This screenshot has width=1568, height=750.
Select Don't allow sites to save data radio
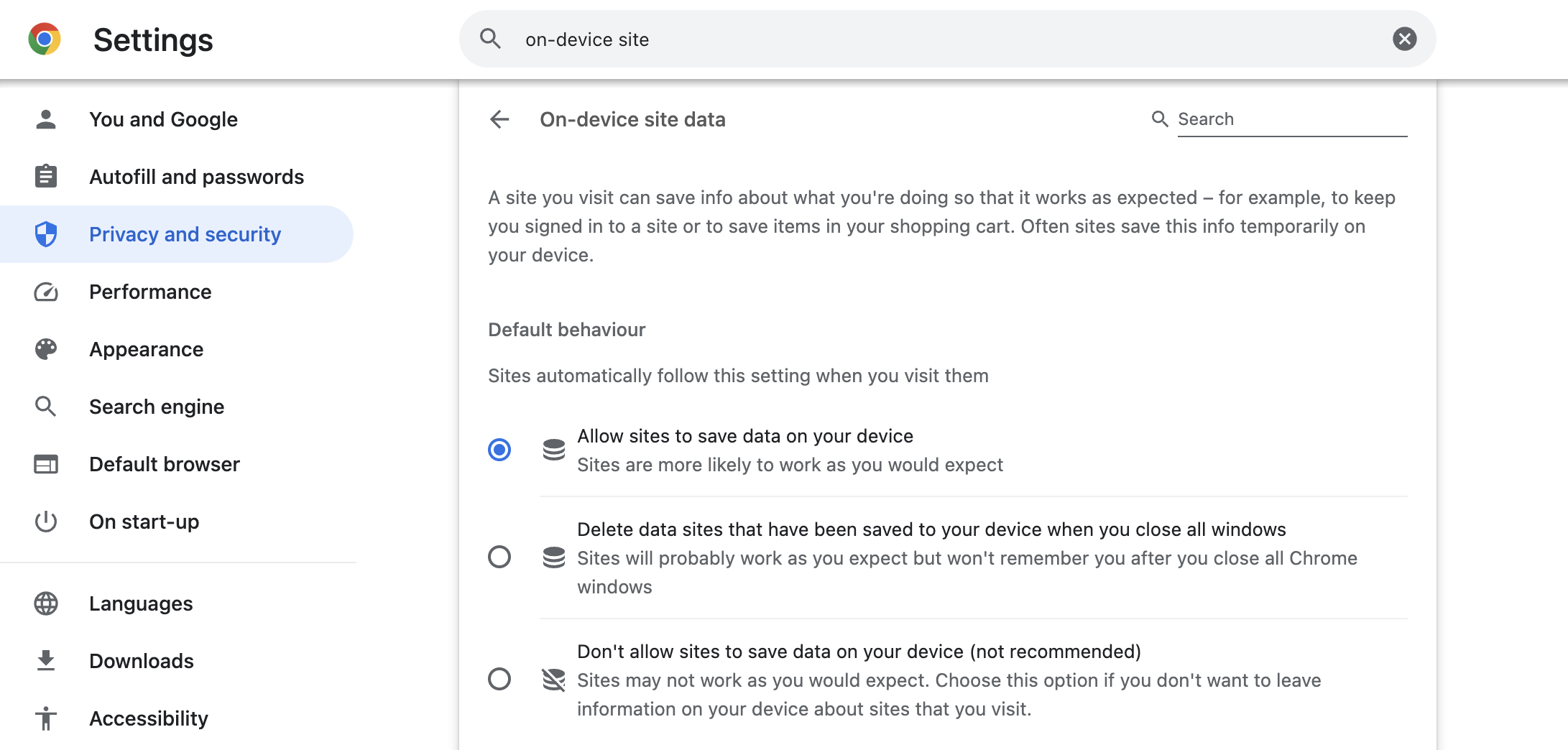tap(499, 680)
